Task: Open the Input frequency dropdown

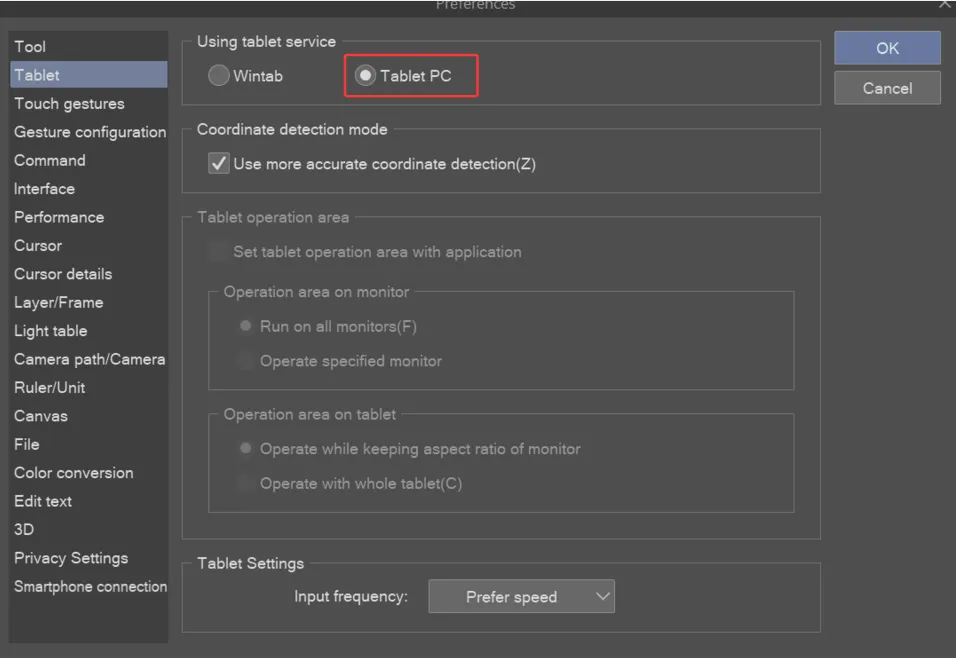Action: (x=521, y=596)
